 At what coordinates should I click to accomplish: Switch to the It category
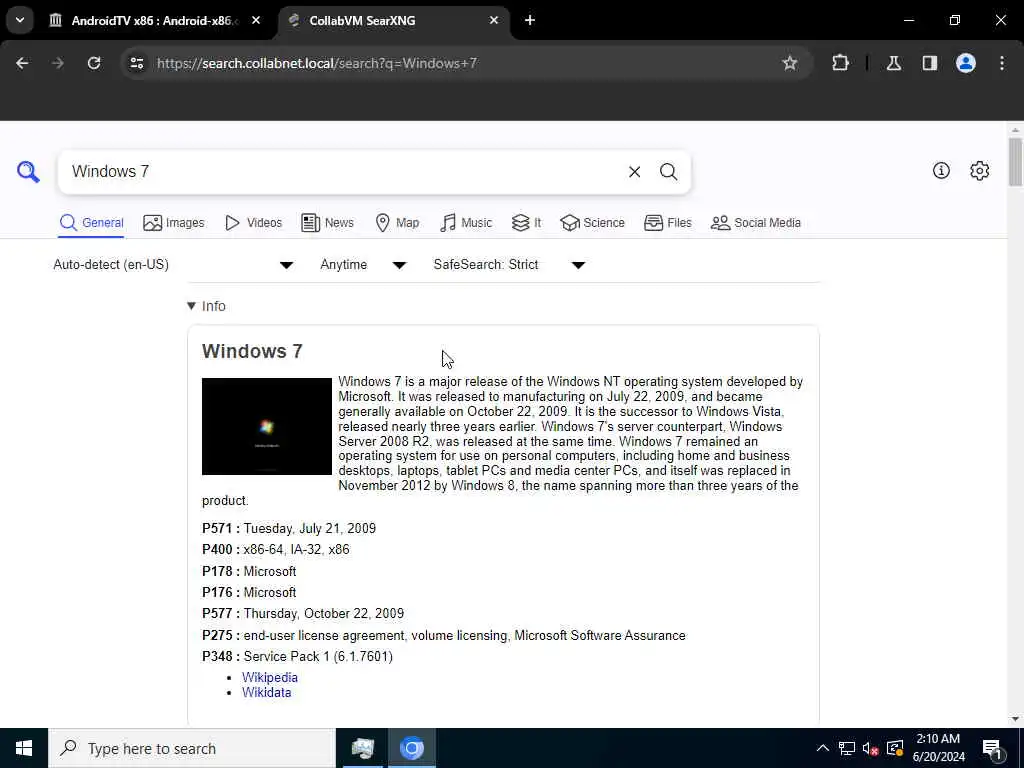pos(526,223)
